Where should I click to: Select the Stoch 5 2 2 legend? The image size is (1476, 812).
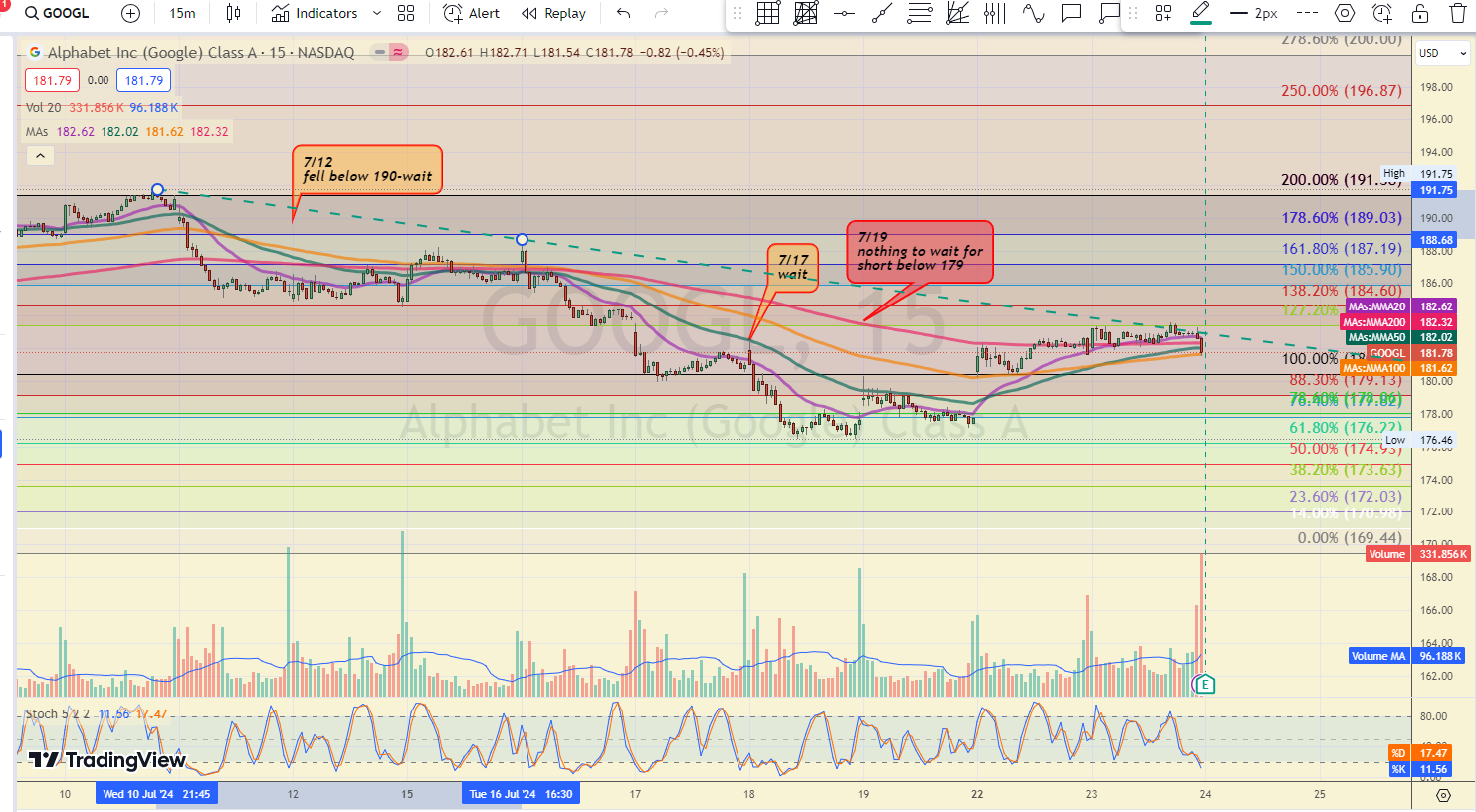pos(58,713)
